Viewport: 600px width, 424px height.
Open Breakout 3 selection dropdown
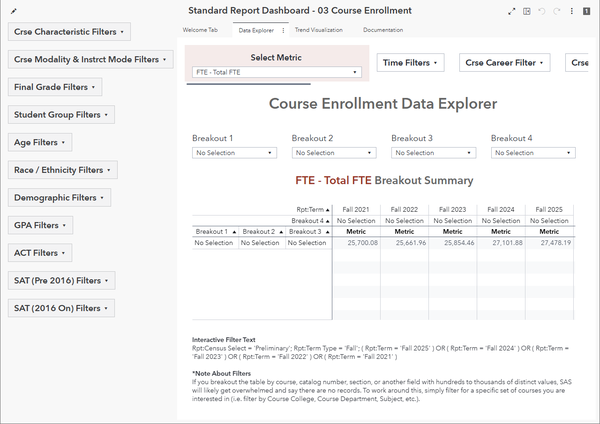pos(434,153)
